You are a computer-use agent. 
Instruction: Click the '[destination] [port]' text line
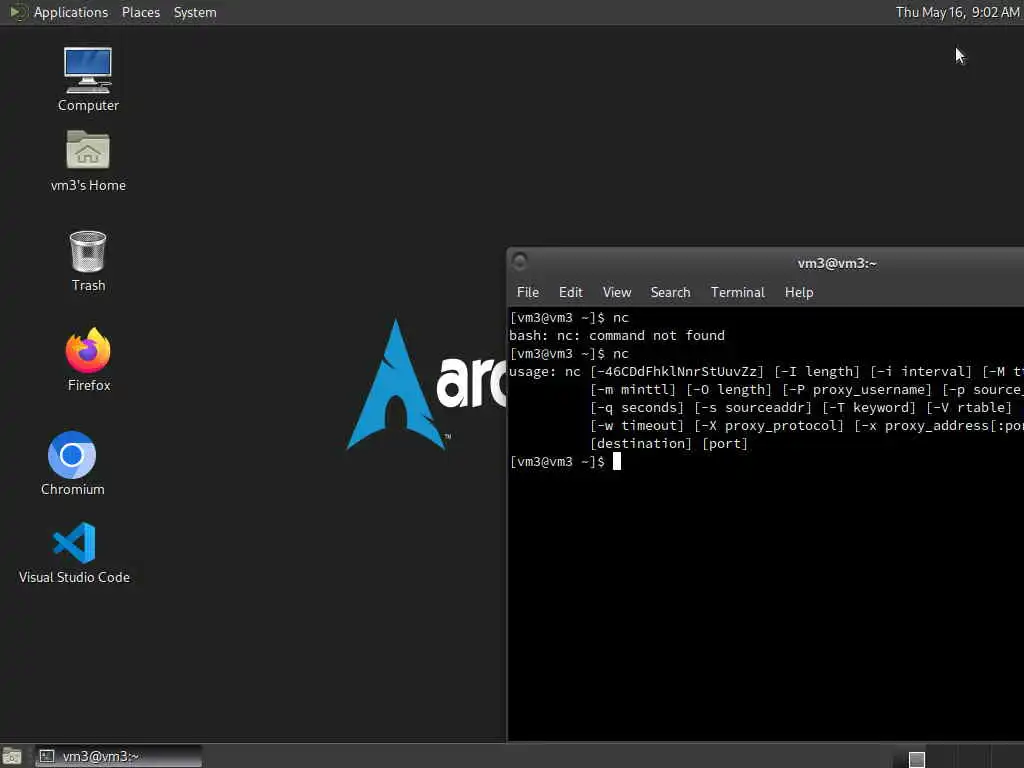[669, 443]
